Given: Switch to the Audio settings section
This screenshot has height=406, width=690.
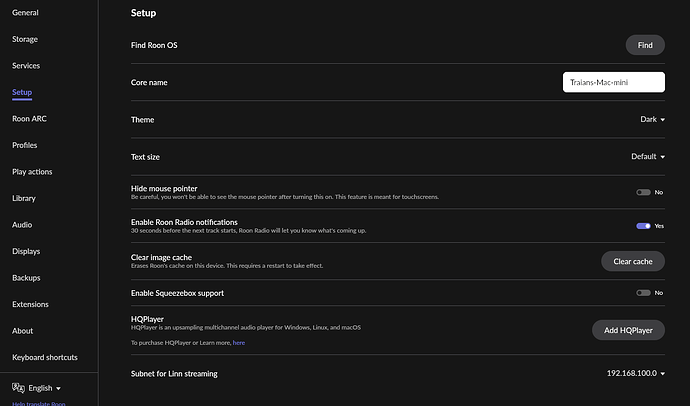Looking at the screenshot, I should pyautogui.click(x=22, y=225).
